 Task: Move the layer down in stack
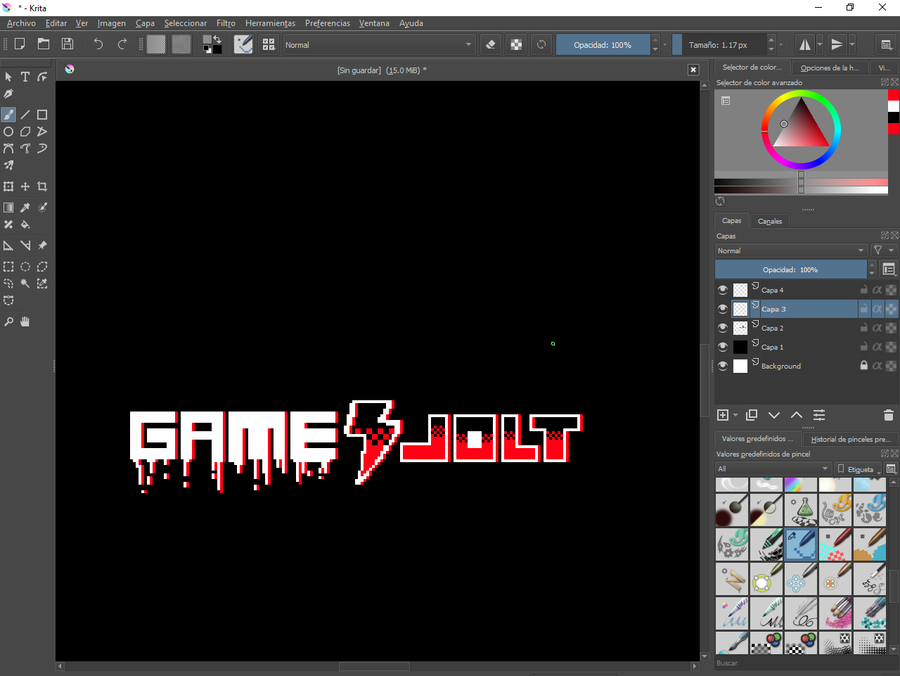(x=774, y=415)
